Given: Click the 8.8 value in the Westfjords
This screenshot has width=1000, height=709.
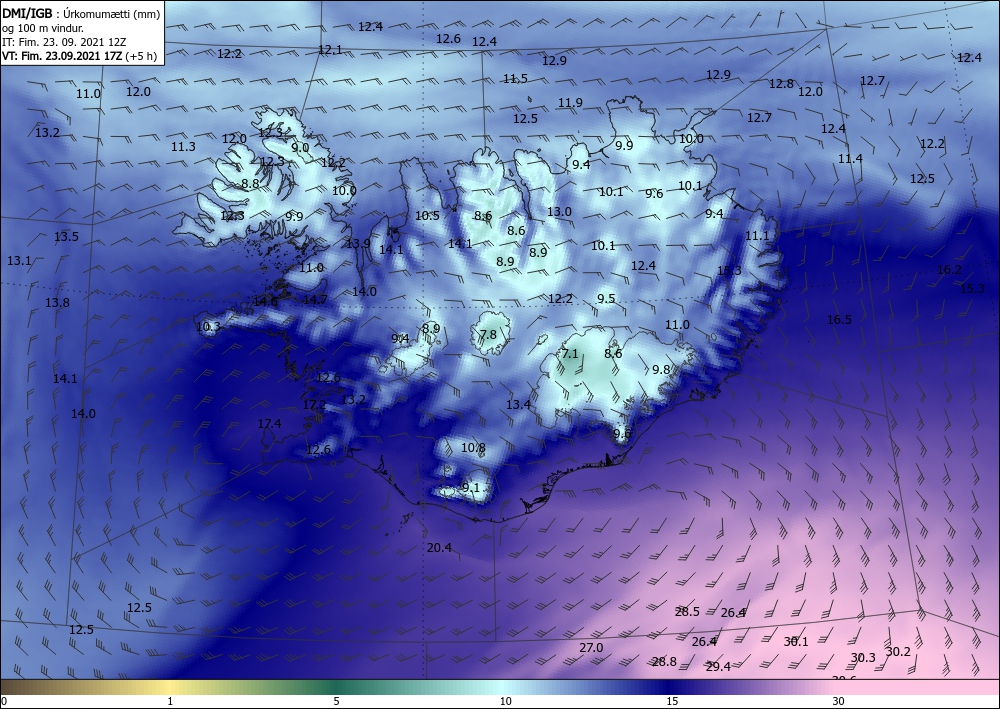Looking at the screenshot, I should click(x=250, y=184).
